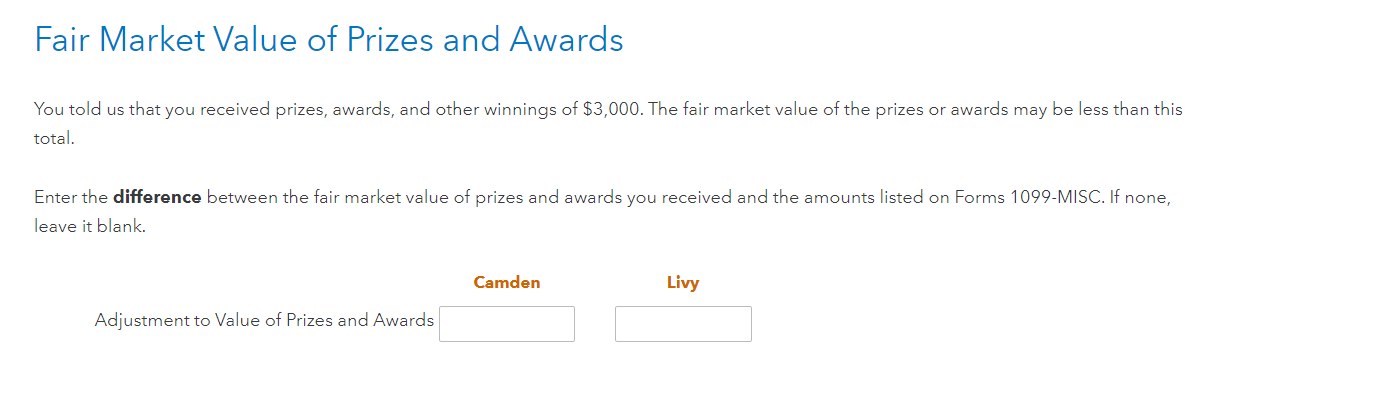Click "Awards" at the end of the heading
Screen dimensions: 1389x418
[567, 40]
